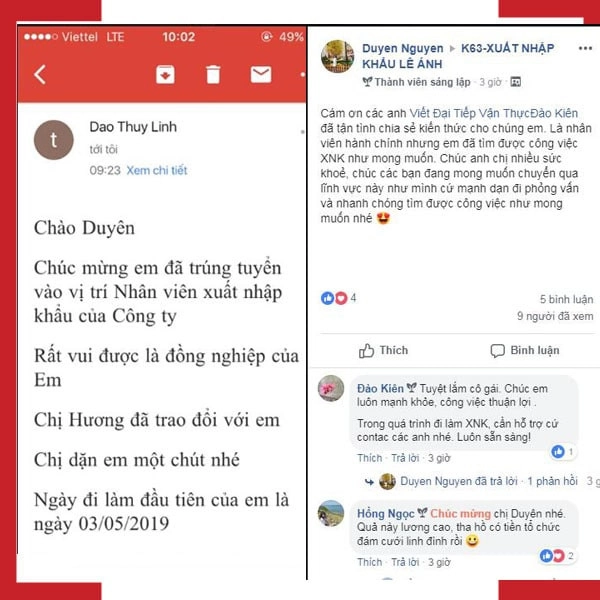600x600 pixels.
Task: Delete the email using the trash icon
Action: 213,74
